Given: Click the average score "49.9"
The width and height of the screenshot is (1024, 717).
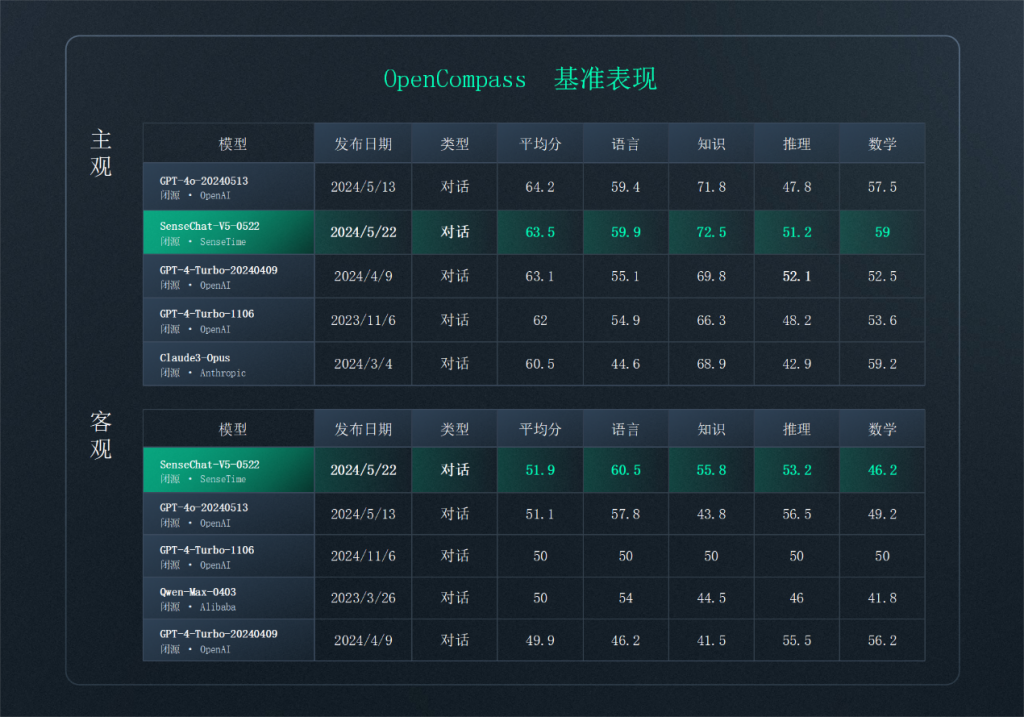Looking at the screenshot, I should click(540, 640).
